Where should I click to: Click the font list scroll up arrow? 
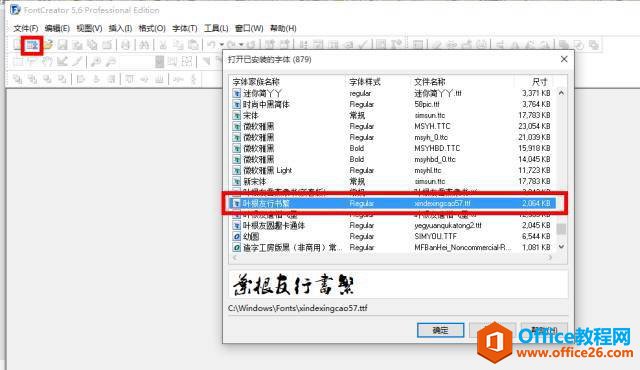(x=561, y=93)
